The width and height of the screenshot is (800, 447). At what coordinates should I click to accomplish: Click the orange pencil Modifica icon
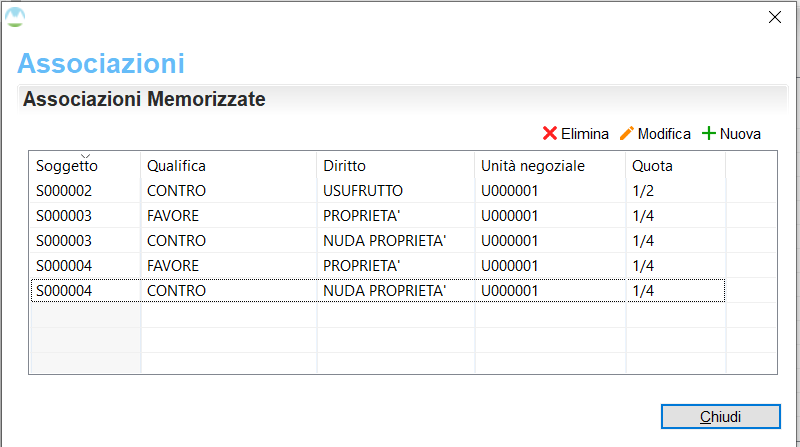pos(627,133)
